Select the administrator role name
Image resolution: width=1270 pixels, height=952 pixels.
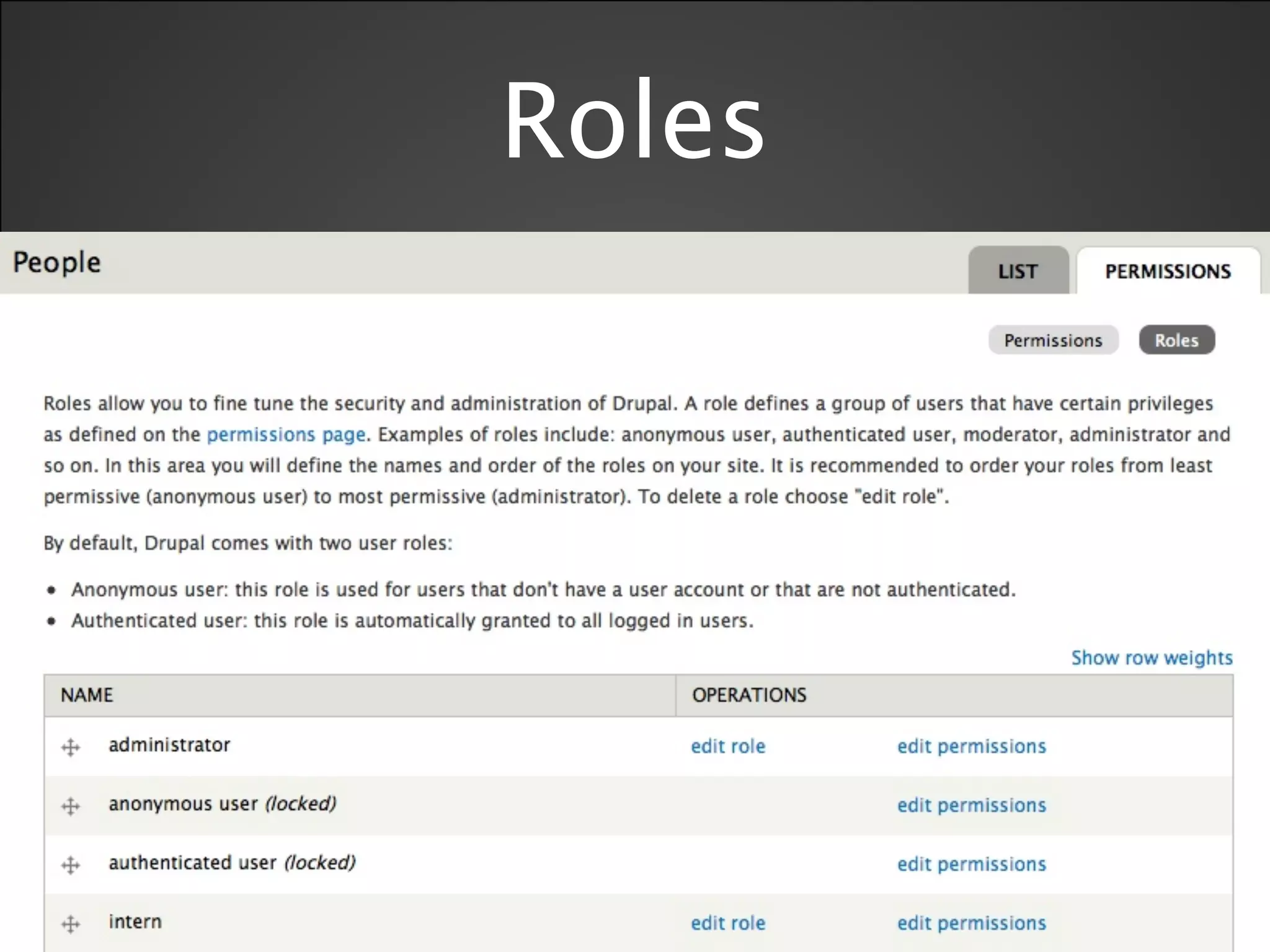[x=169, y=744]
